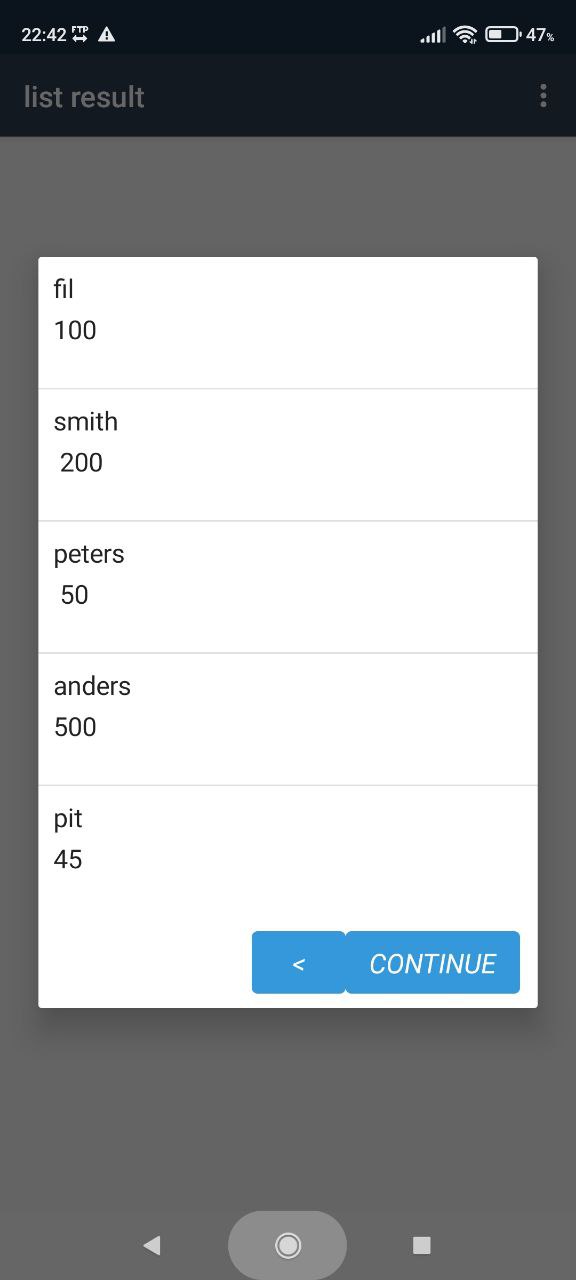This screenshot has height=1280, width=576.
Task: Click the CONTINUE button
Action: 433,963
